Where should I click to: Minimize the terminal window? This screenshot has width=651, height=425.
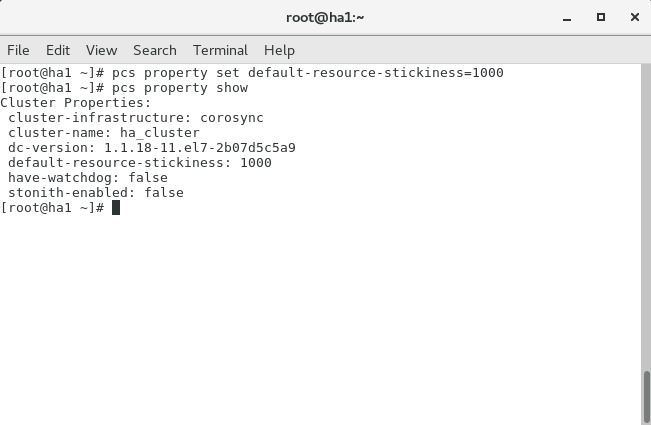567,18
